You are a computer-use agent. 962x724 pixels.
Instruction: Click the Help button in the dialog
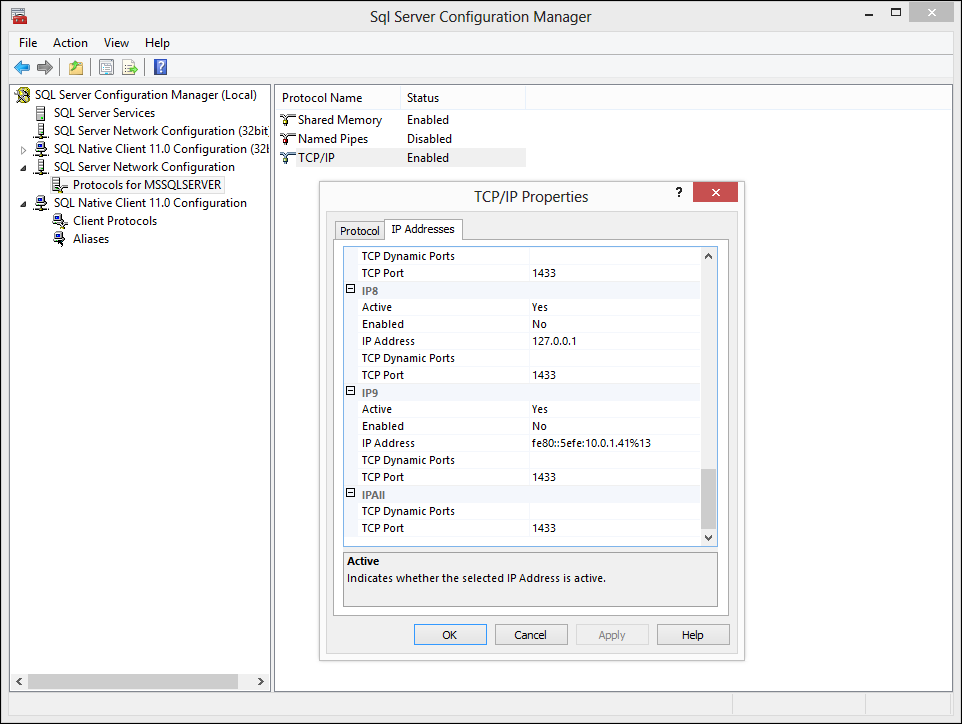693,634
